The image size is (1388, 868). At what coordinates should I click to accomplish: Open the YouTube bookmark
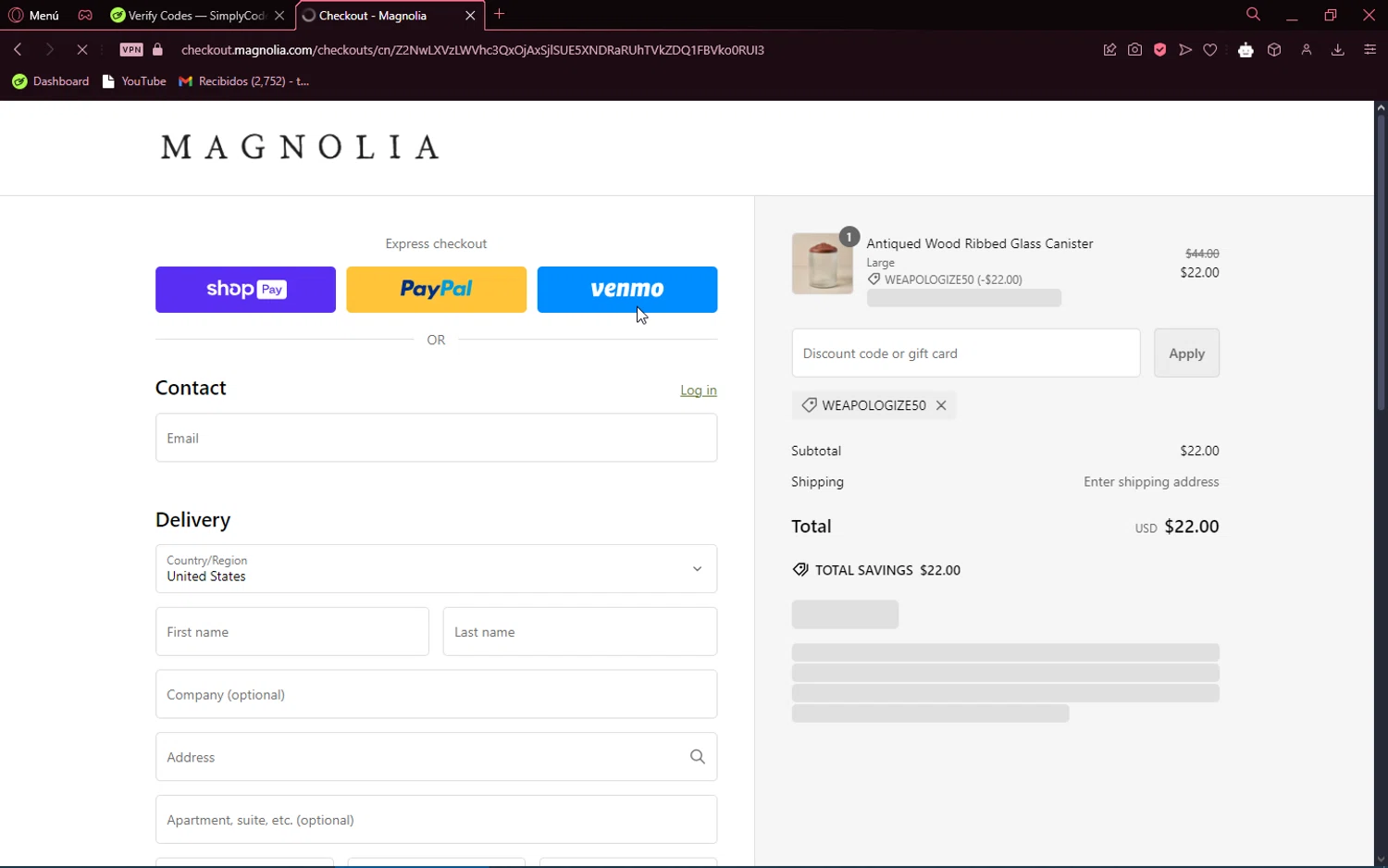[134, 81]
